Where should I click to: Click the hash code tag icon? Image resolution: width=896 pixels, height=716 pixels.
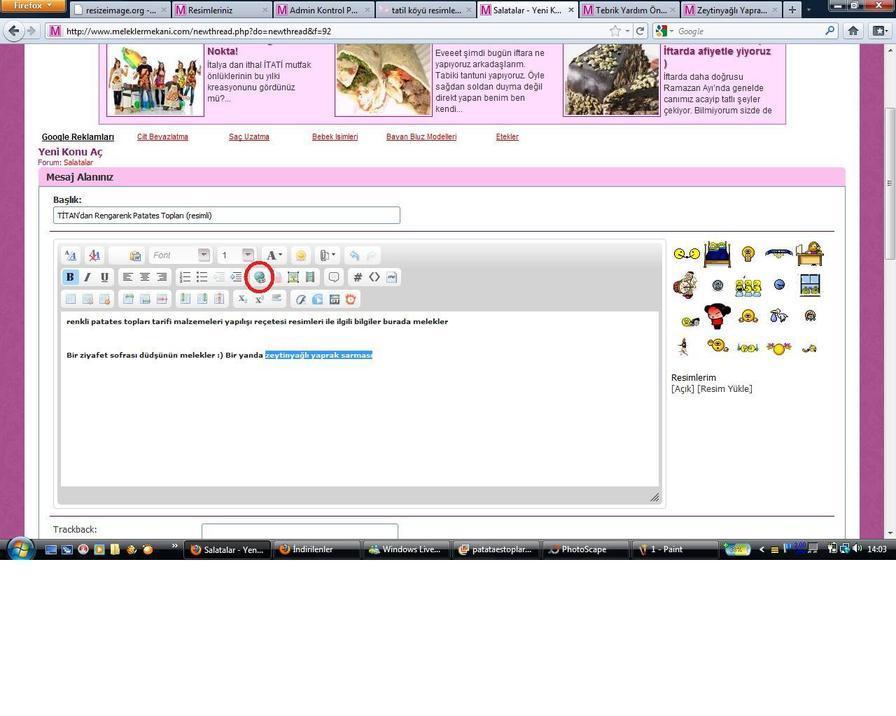coord(357,277)
